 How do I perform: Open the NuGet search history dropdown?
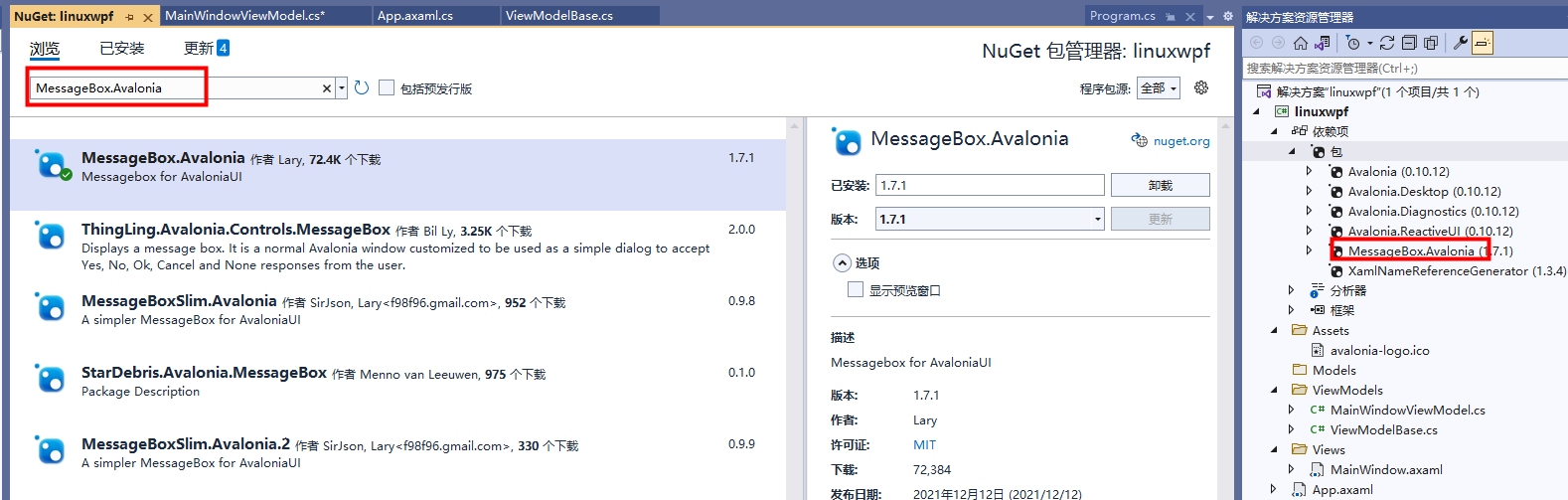click(x=342, y=88)
